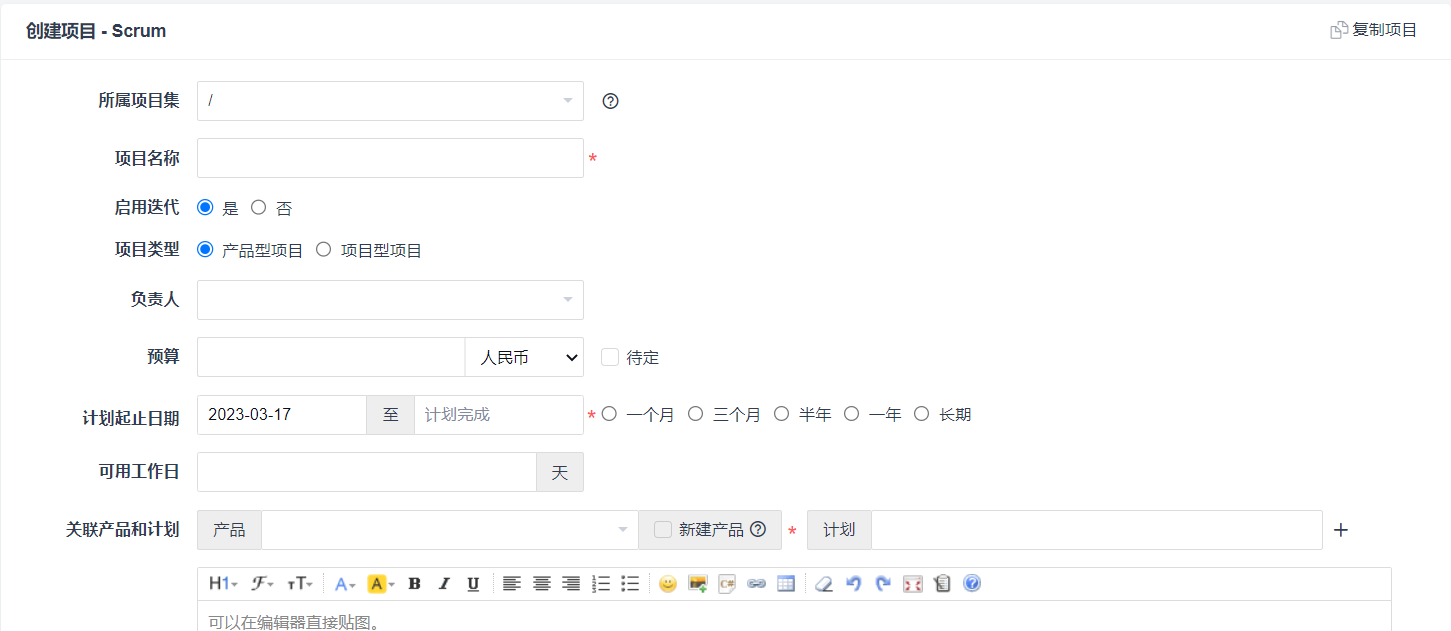Toggle underline formatting
This screenshot has height=631, width=1451.
pos(473,584)
